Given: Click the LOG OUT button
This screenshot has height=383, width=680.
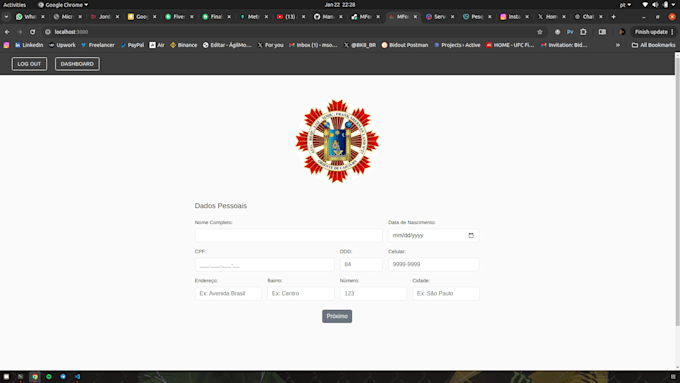Looking at the screenshot, I should point(29,64).
